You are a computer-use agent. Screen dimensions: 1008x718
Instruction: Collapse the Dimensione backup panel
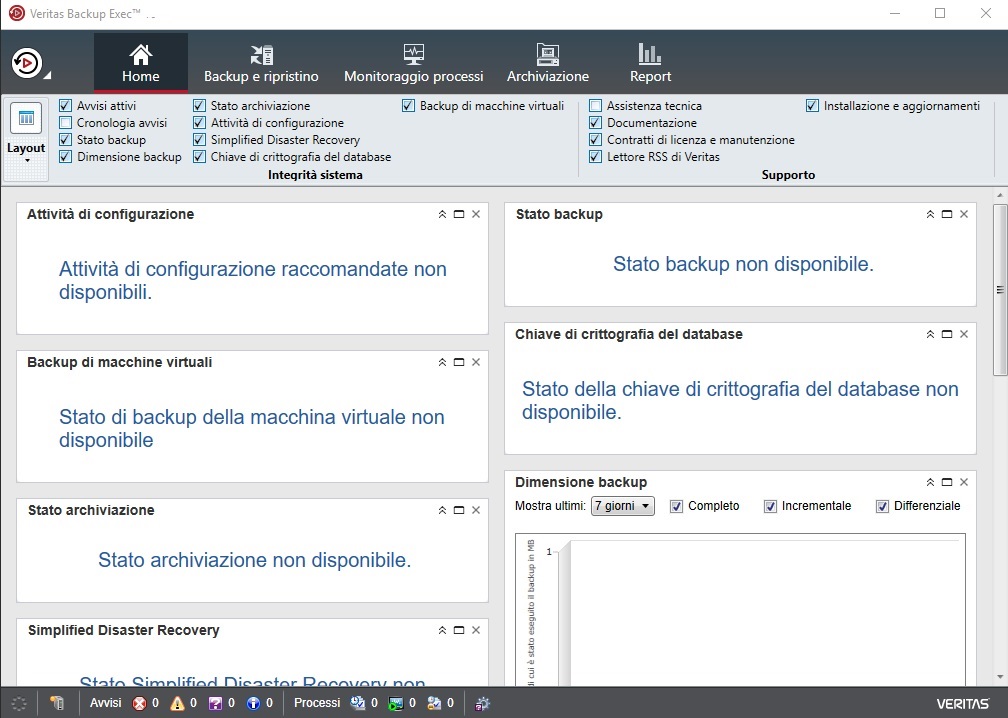click(930, 482)
